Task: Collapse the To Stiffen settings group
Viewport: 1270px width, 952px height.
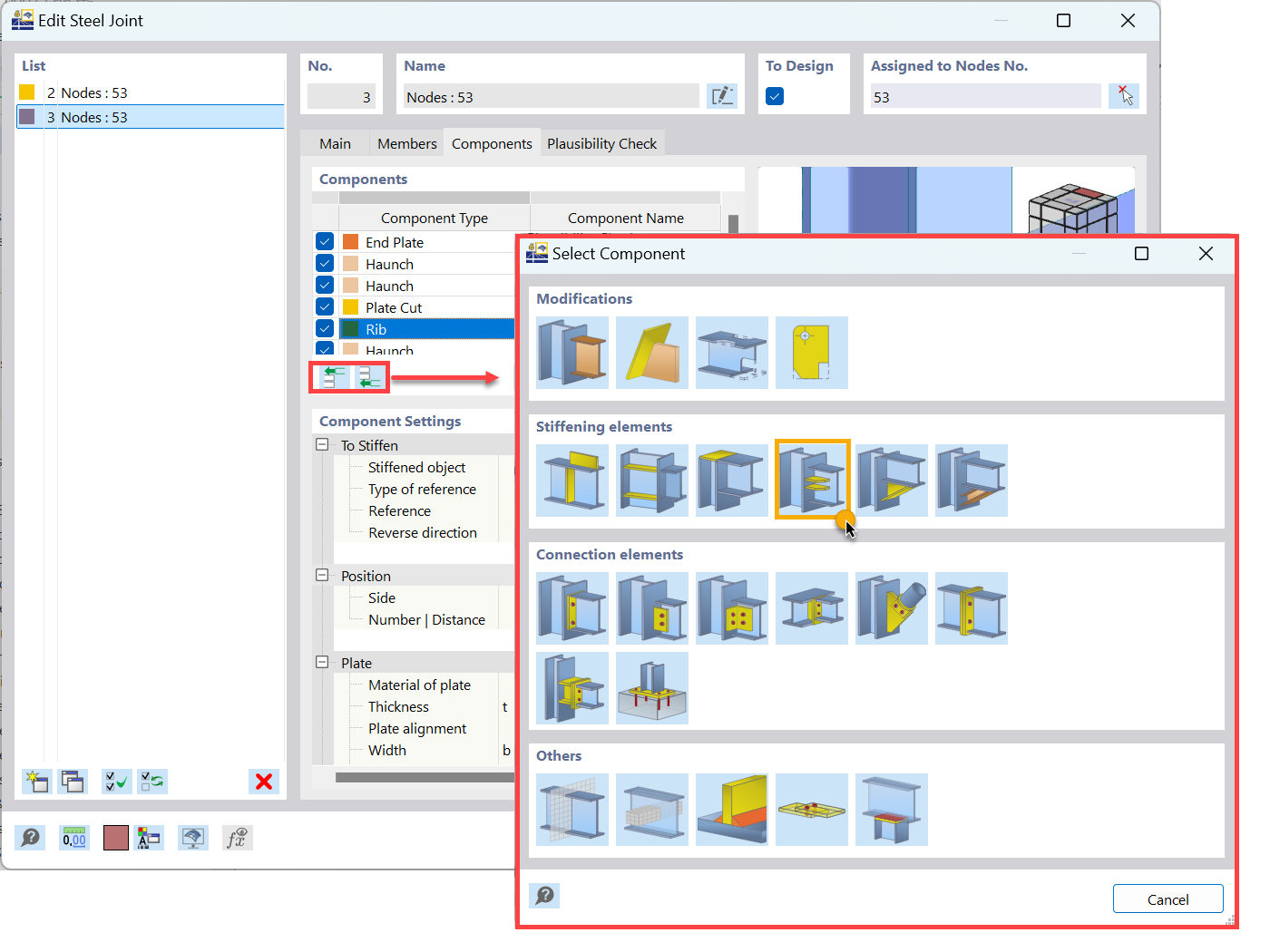Action: click(322, 445)
